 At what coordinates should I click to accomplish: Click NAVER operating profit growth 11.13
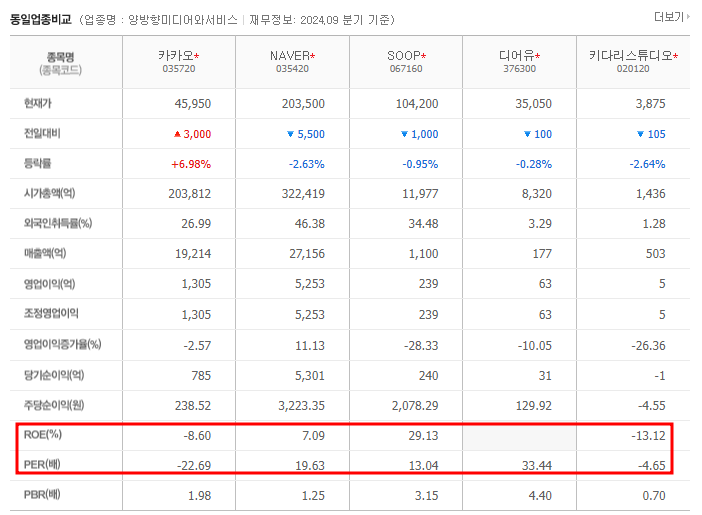(x=310, y=346)
